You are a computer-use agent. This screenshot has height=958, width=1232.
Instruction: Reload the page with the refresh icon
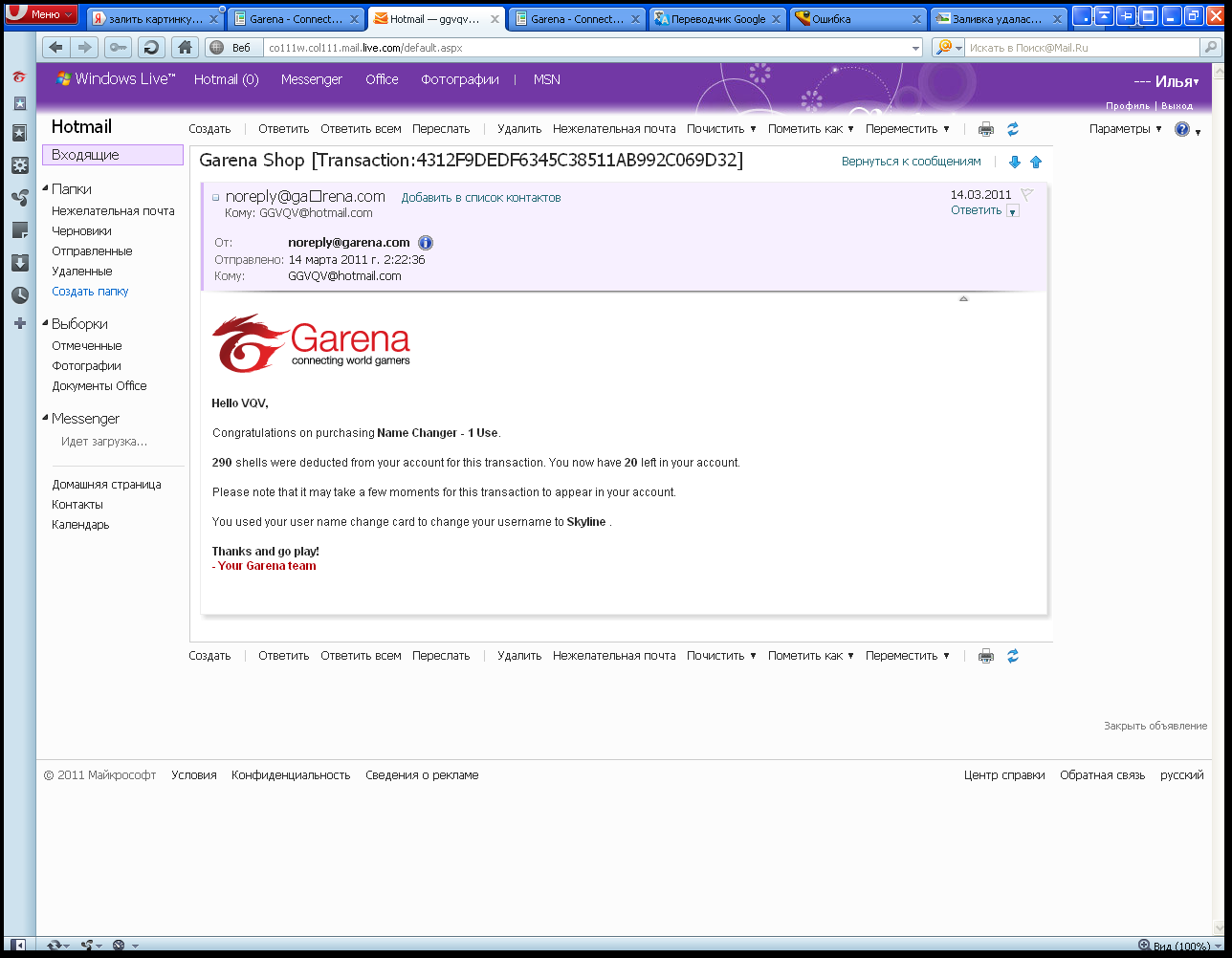point(151,48)
